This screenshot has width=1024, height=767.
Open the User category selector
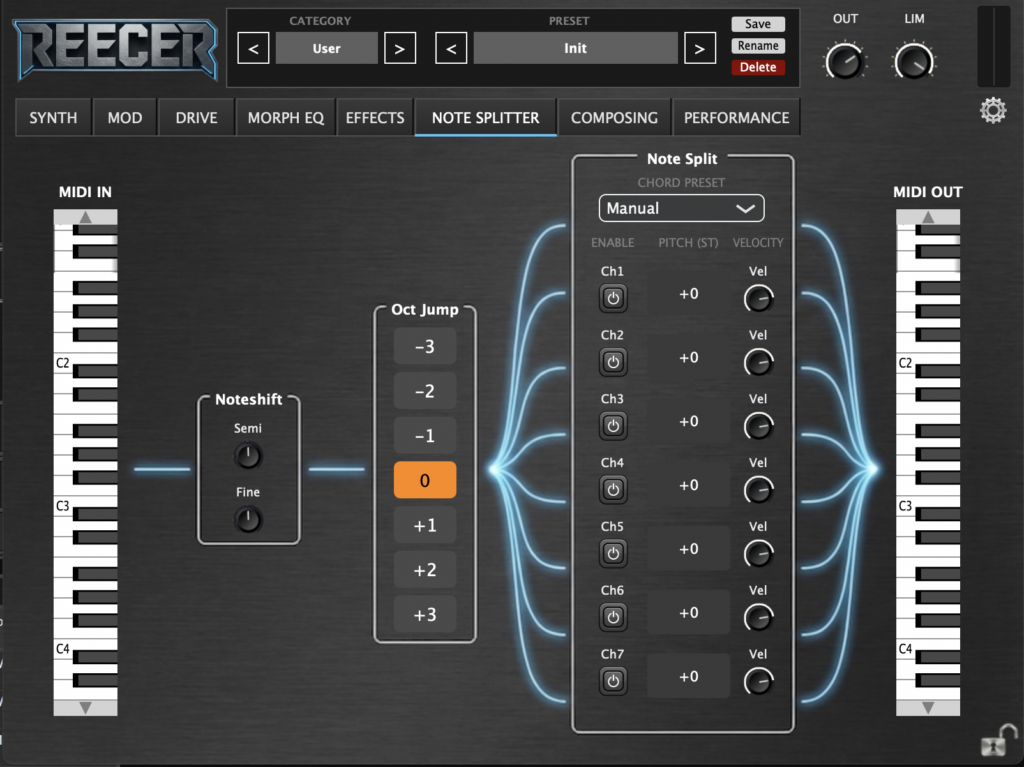(x=327, y=48)
